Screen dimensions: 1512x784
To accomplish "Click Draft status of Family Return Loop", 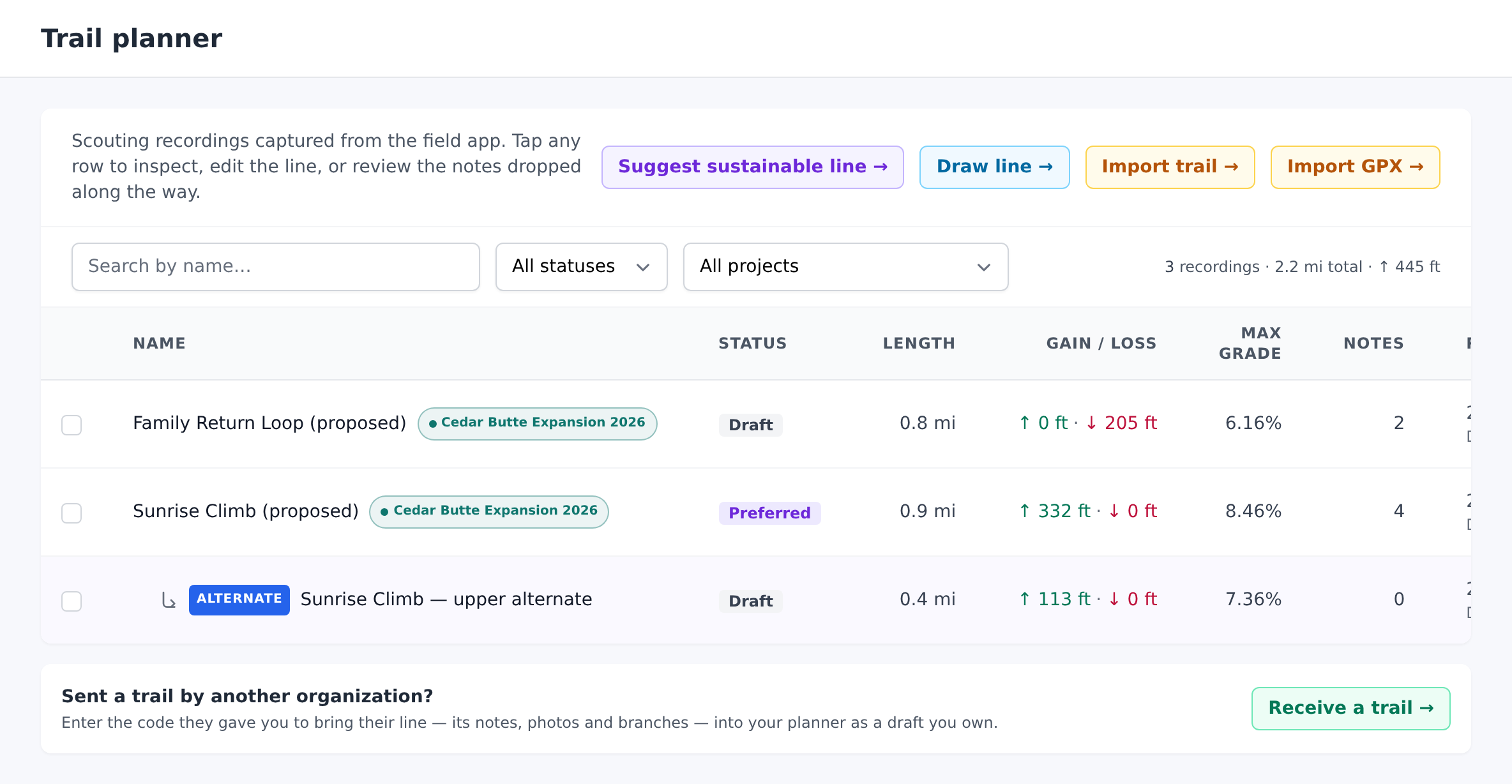I will coord(750,425).
